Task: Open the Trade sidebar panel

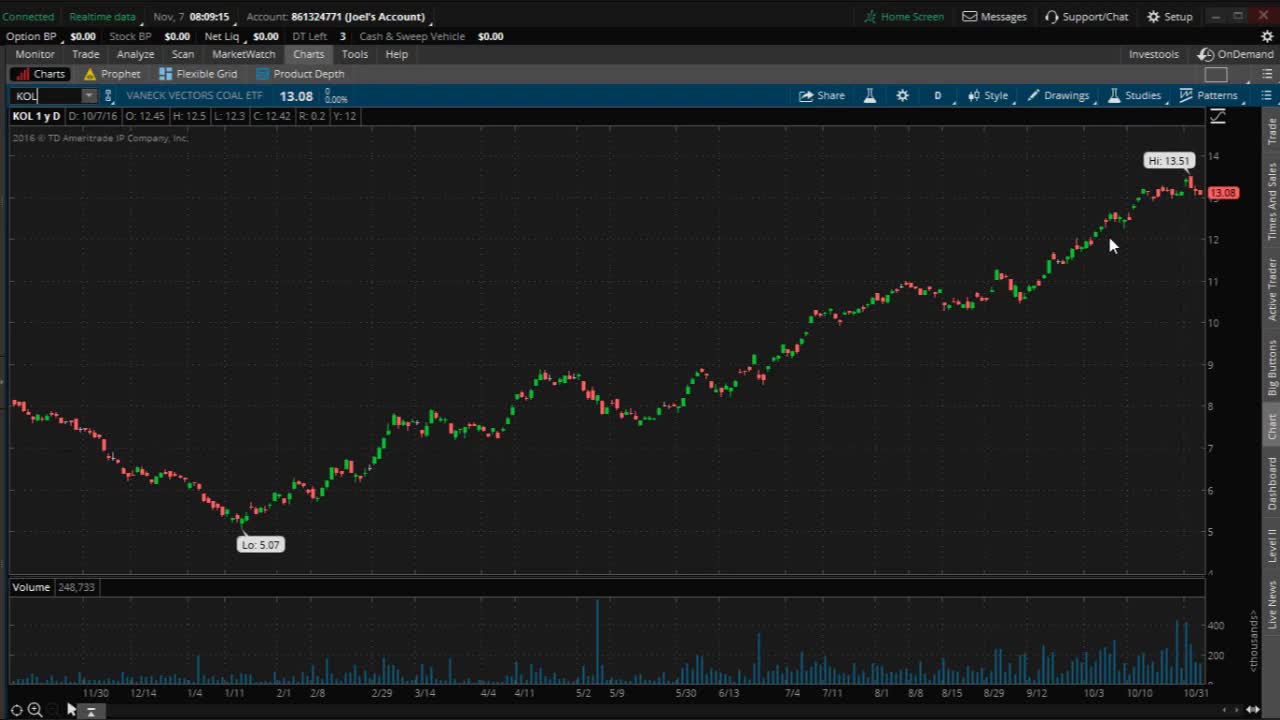Action: coord(1272,131)
